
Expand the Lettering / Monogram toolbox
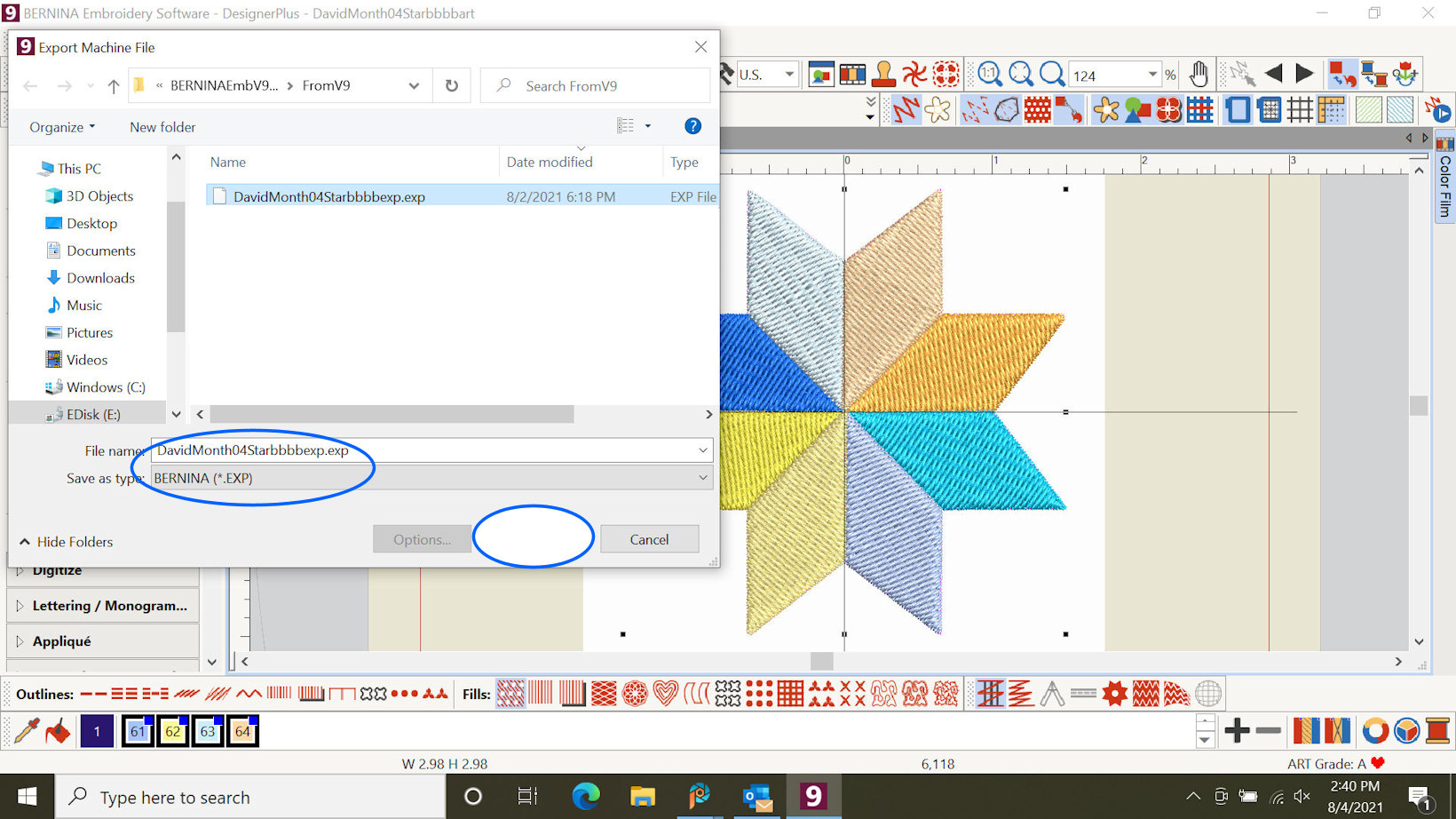tap(102, 606)
